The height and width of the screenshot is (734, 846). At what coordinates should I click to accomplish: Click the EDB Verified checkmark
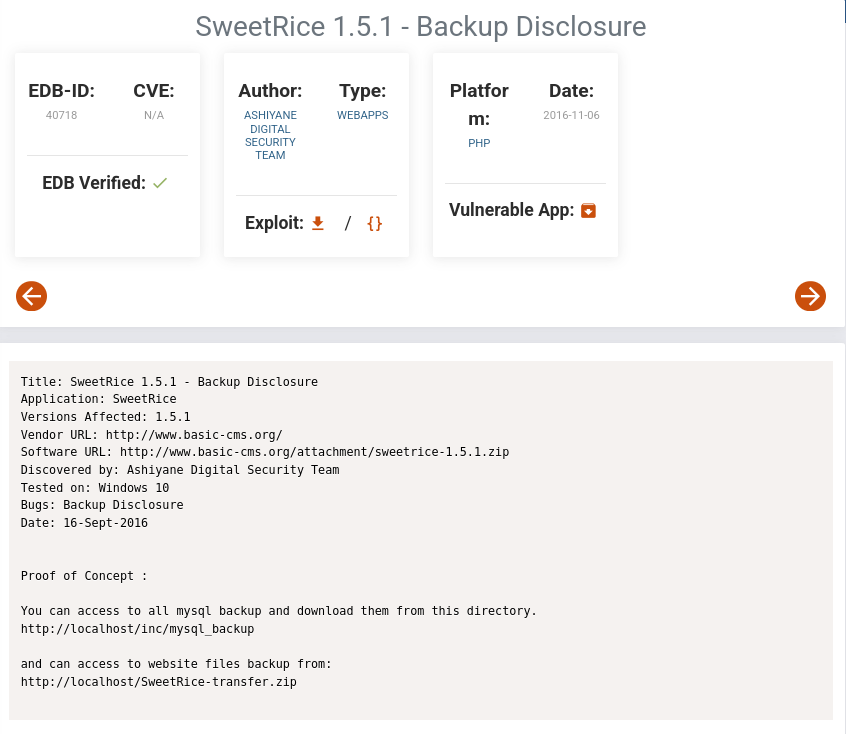coord(160,184)
